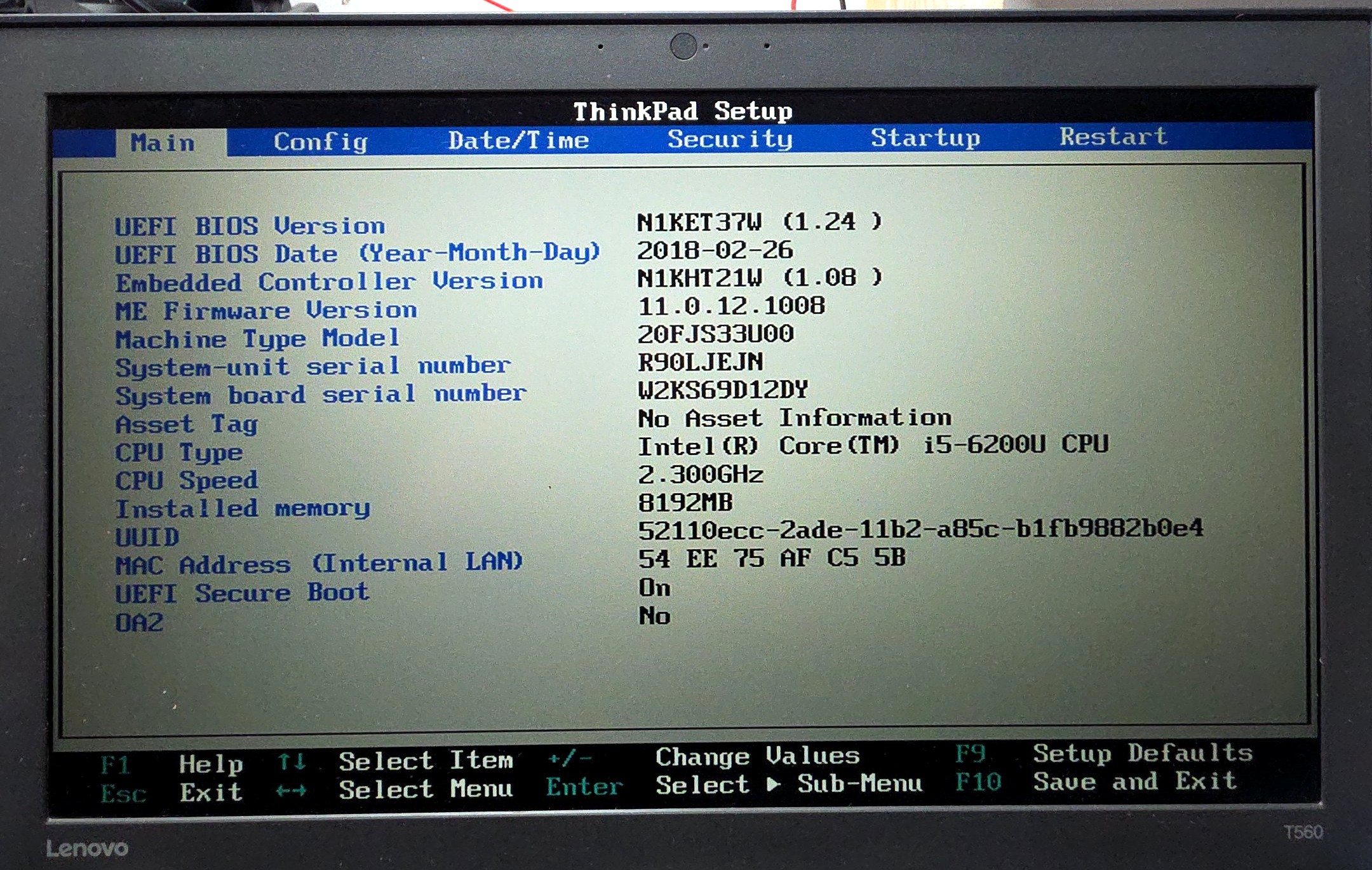Select the UEFI BIOS Version label

pyautogui.click(x=250, y=226)
